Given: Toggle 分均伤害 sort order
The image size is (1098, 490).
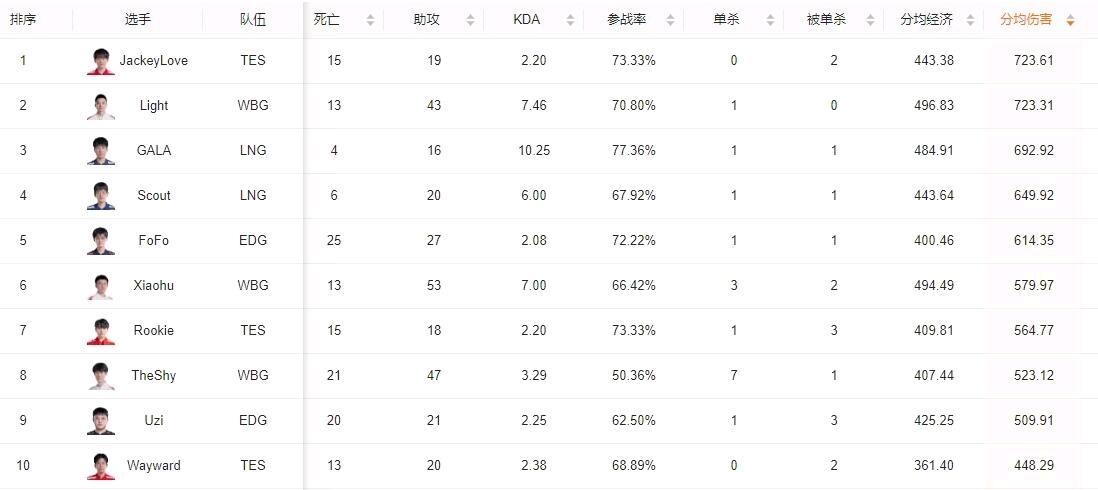Looking at the screenshot, I should 1070,20.
